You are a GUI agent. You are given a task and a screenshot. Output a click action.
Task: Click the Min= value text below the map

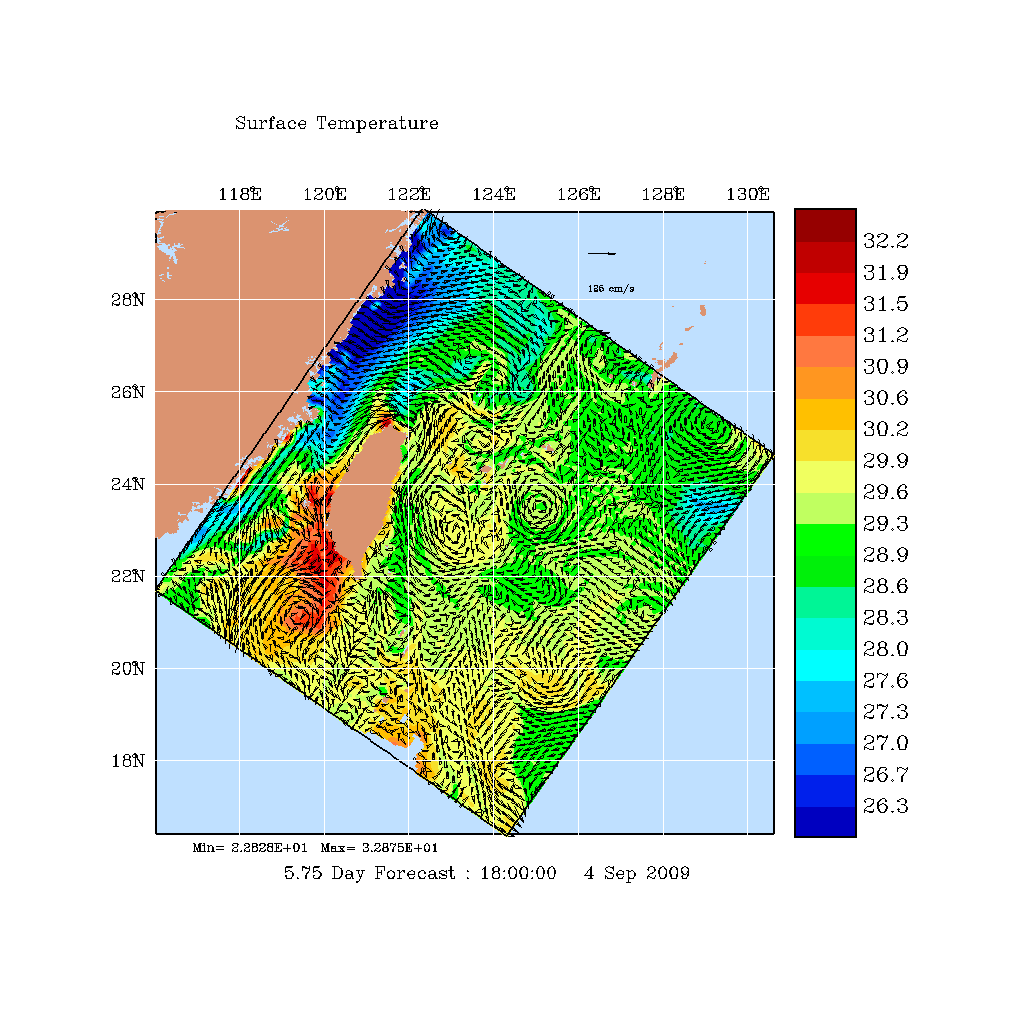(250, 848)
